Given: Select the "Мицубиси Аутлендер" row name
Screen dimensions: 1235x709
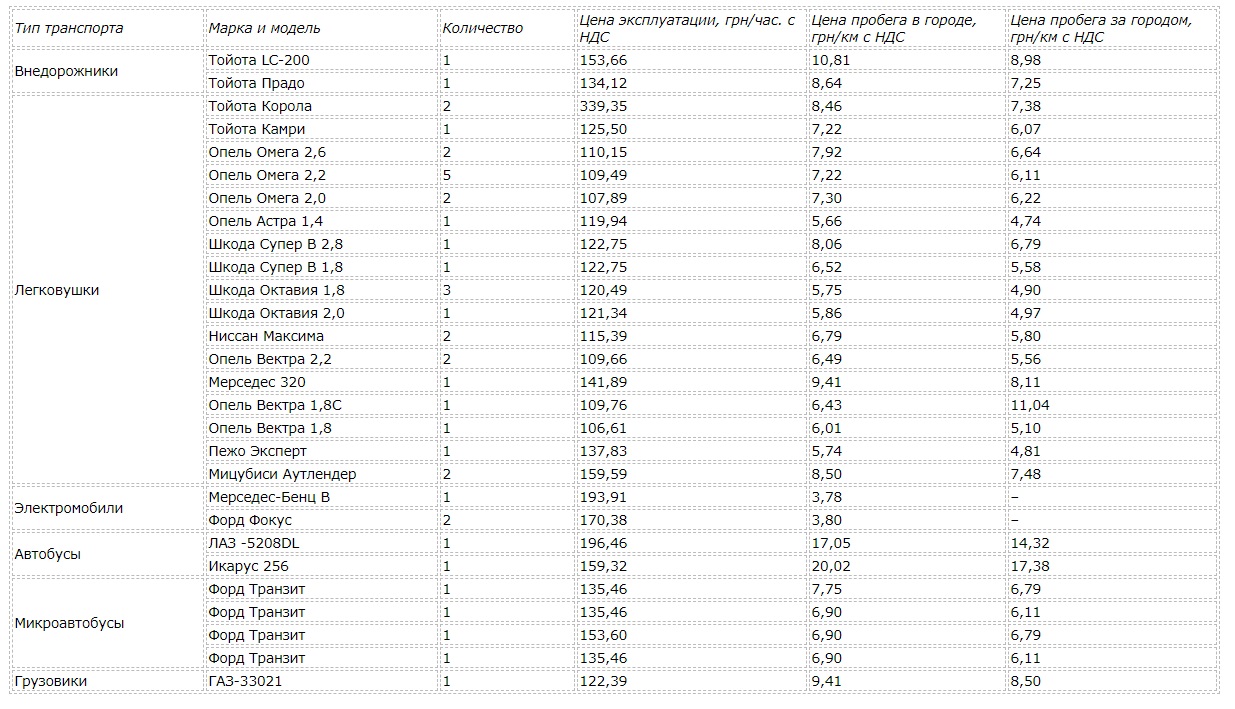Looking at the screenshot, I should (x=282, y=474).
